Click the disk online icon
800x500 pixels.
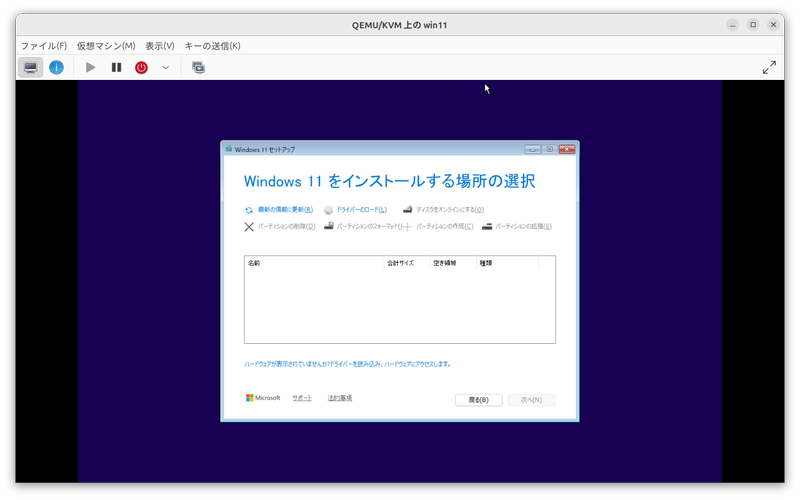pos(407,209)
